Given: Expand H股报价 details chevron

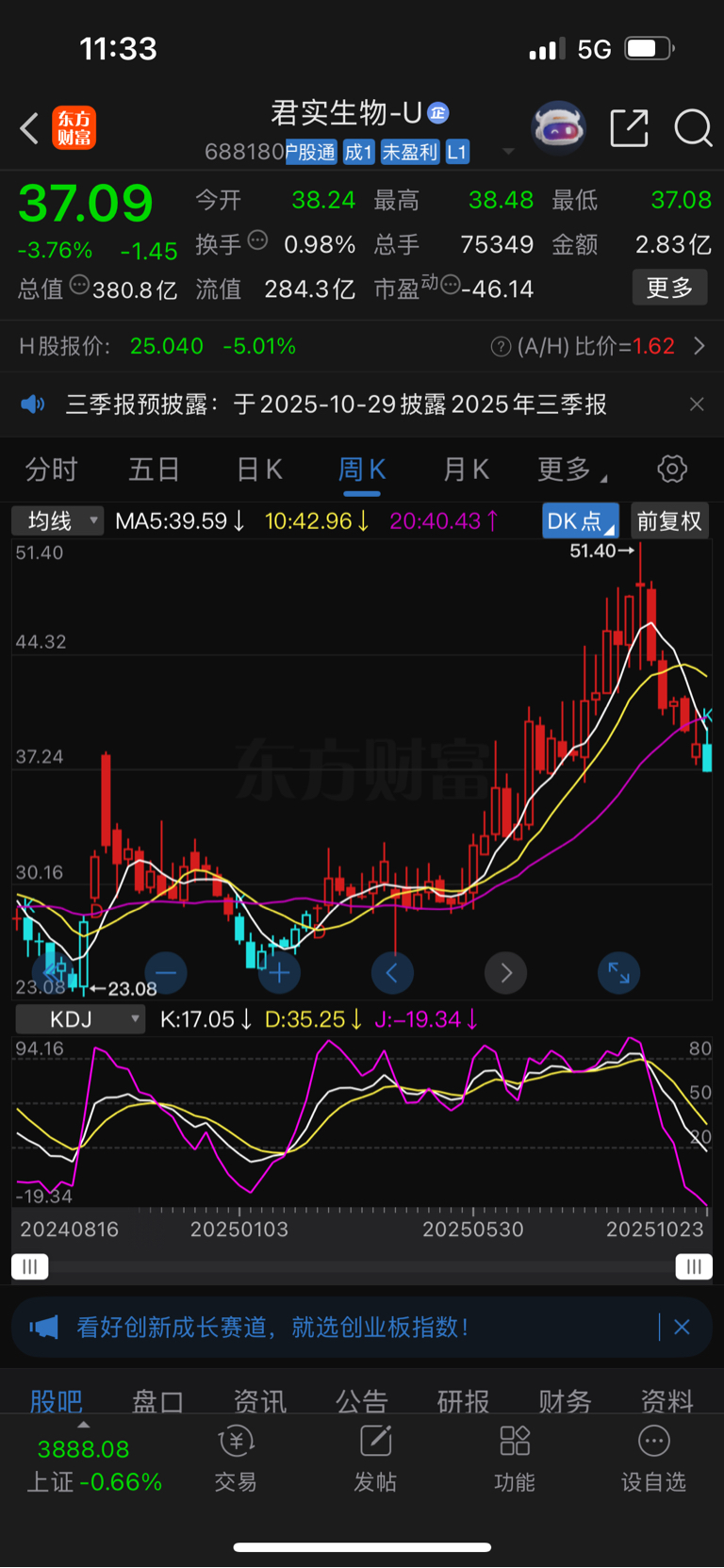Looking at the screenshot, I should point(699,346).
